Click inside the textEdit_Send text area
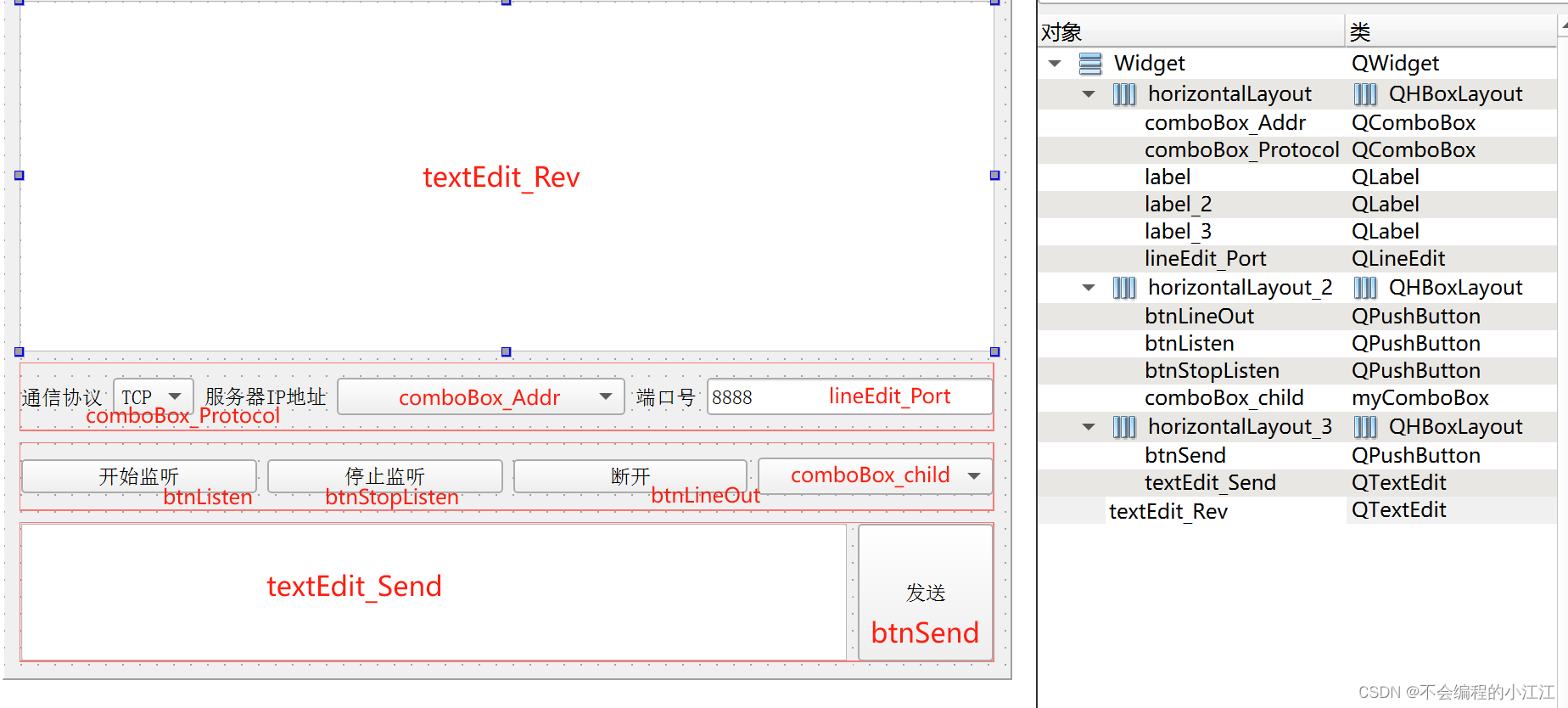 tap(434, 592)
